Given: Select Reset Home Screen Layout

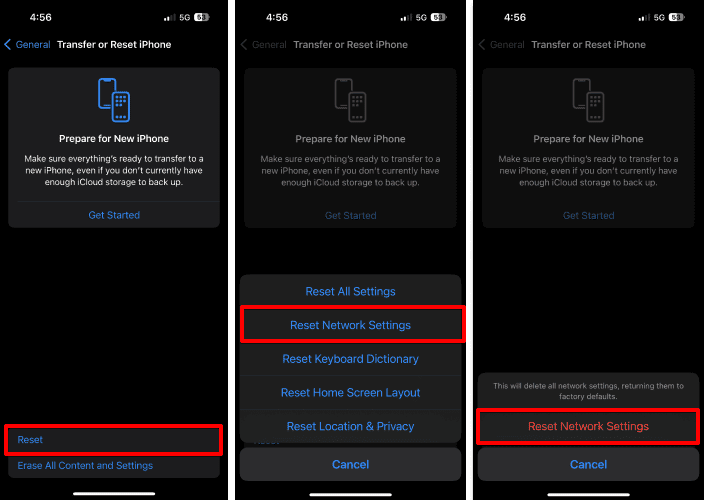Looking at the screenshot, I should (350, 393).
